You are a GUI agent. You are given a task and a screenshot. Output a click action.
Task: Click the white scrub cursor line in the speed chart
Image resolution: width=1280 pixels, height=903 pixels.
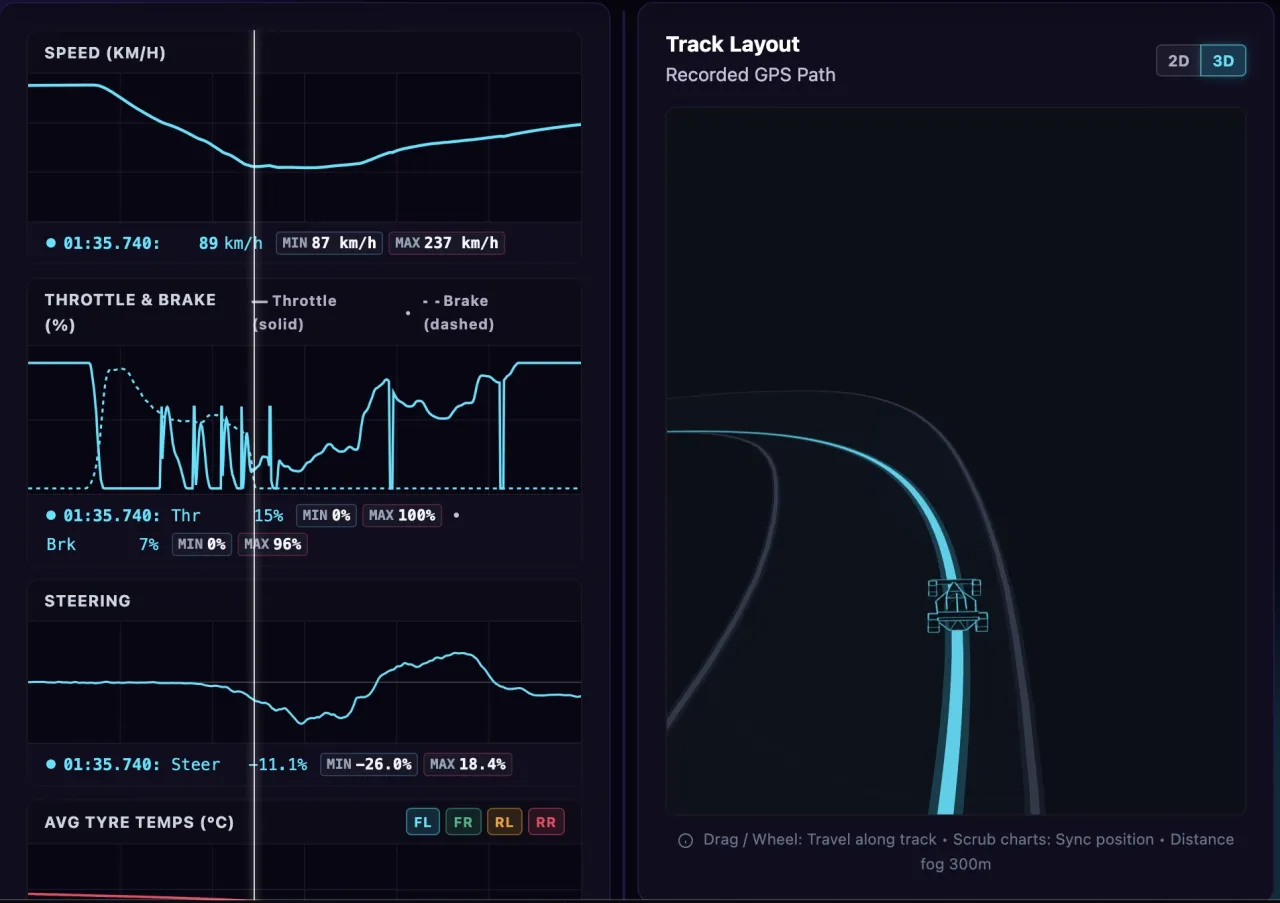tap(254, 146)
